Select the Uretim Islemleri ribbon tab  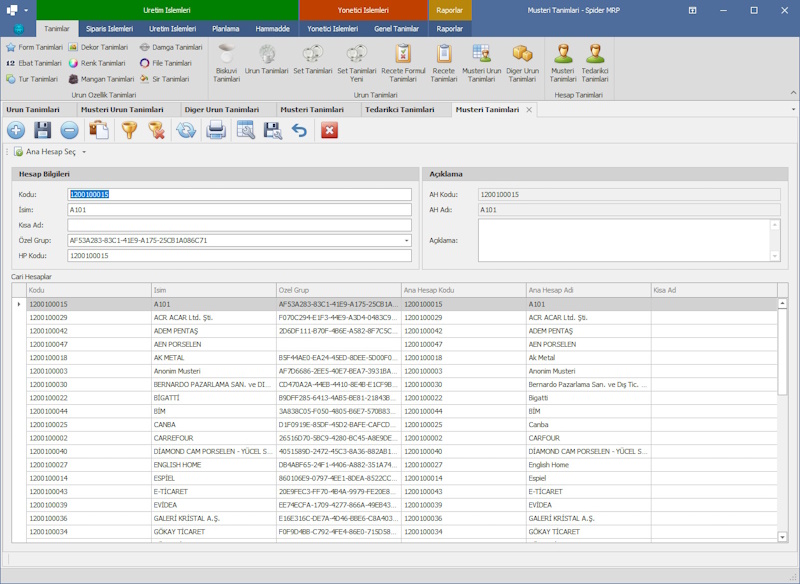tap(172, 29)
